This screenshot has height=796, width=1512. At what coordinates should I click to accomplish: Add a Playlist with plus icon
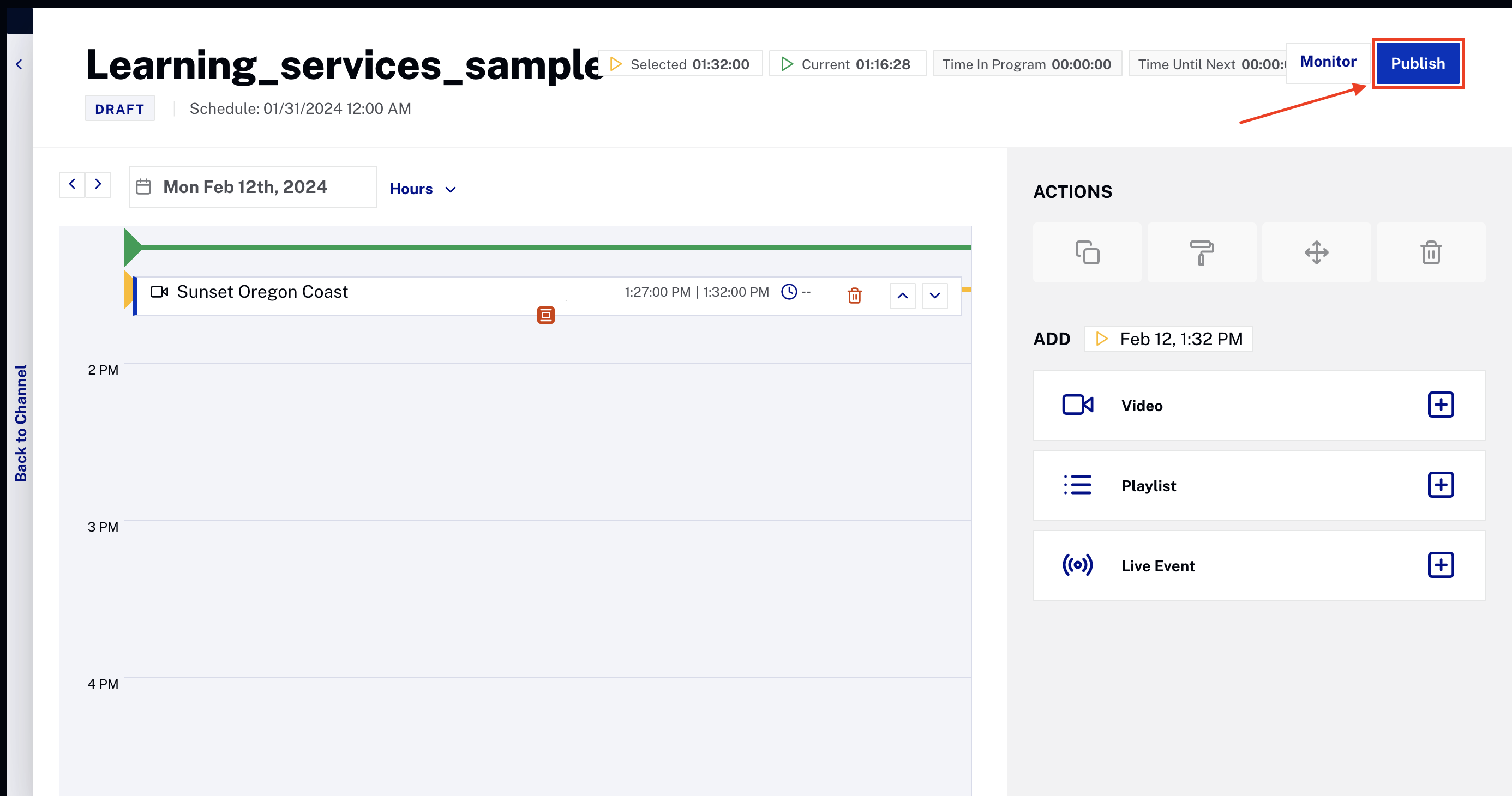pos(1440,485)
